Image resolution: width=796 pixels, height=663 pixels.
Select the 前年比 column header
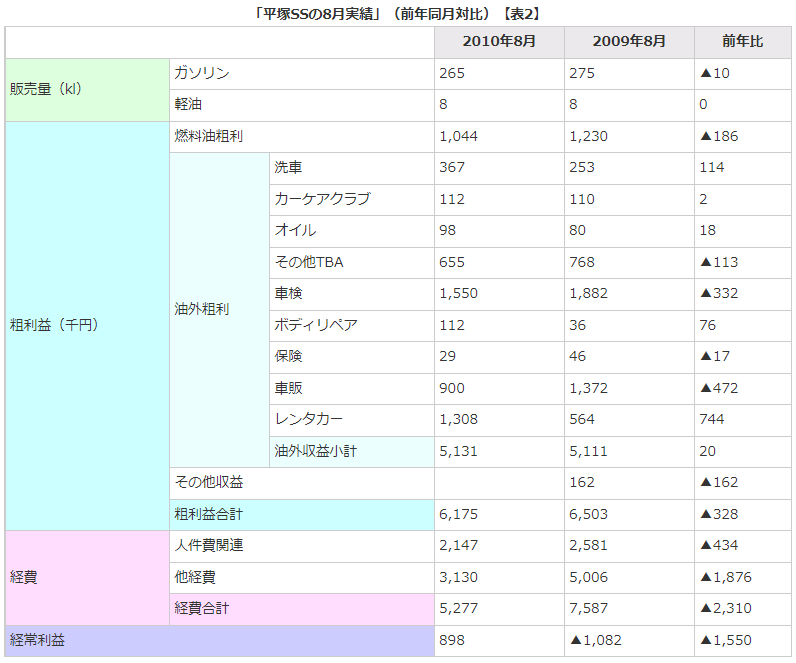point(742,42)
